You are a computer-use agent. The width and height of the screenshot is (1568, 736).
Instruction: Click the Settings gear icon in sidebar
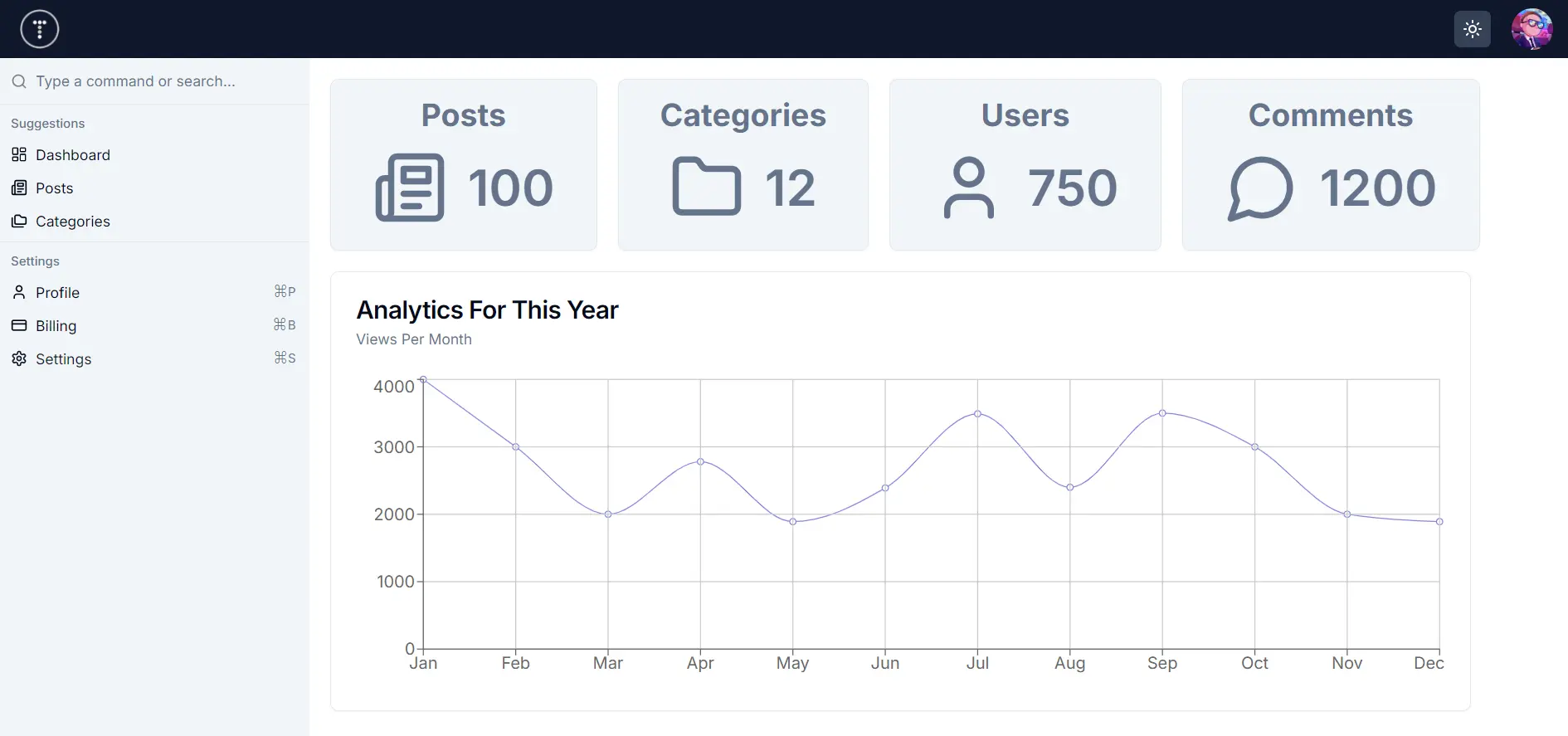(19, 358)
